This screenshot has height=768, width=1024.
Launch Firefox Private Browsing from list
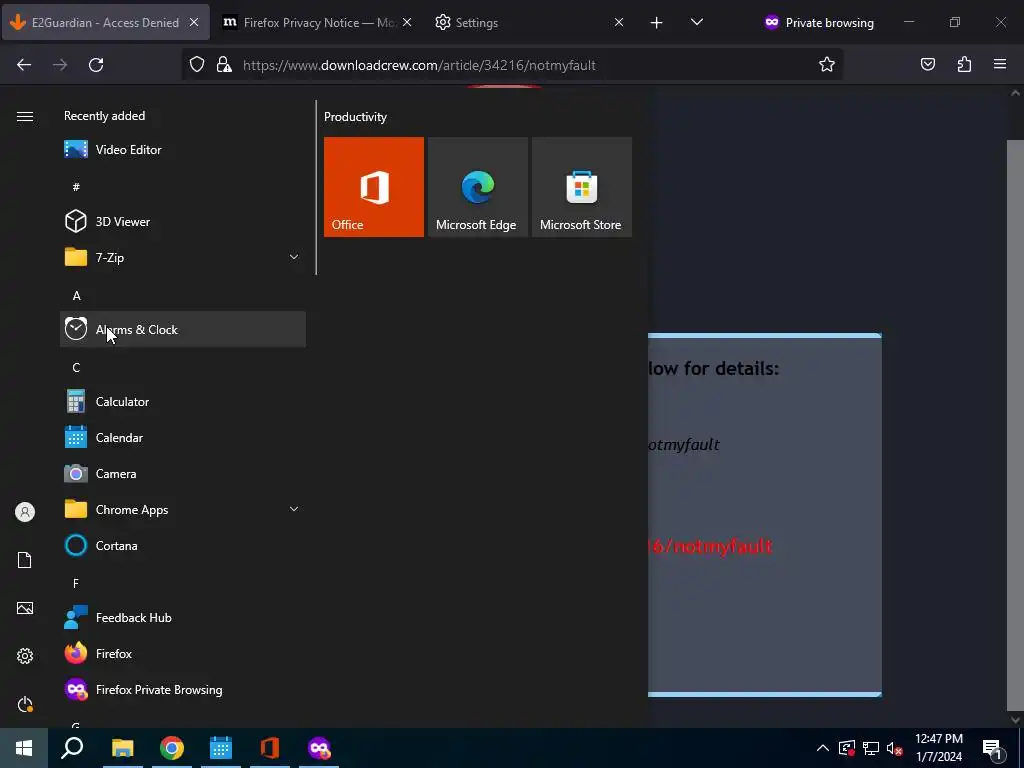pyautogui.click(x=183, y=690)
